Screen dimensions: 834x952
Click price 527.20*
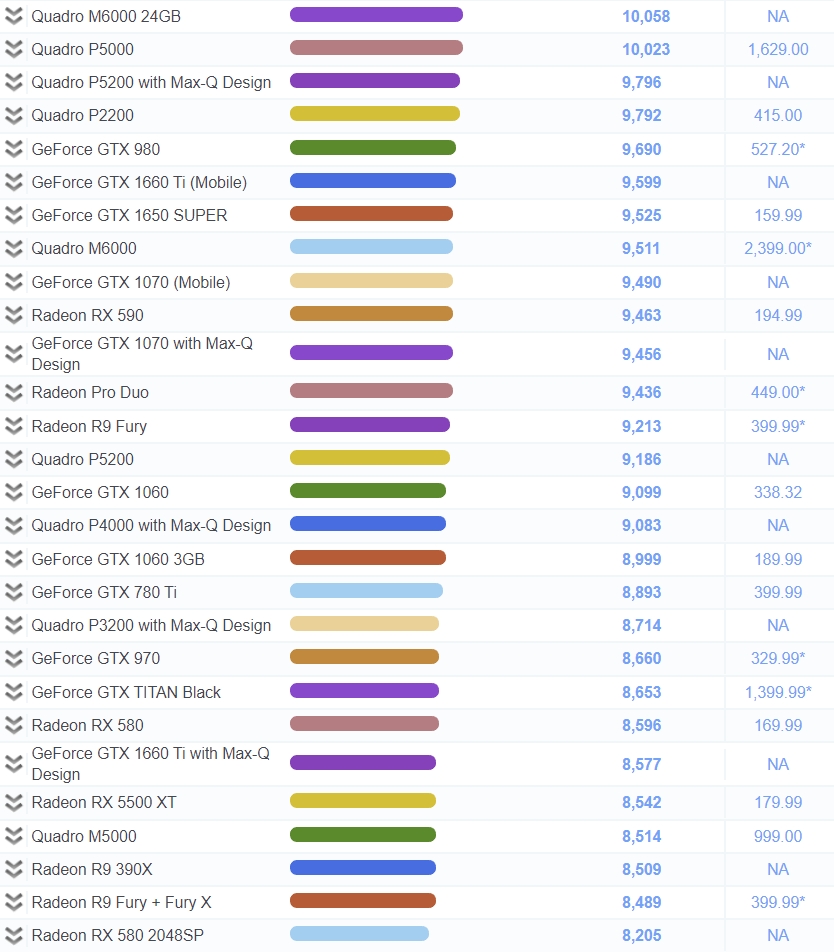click(x=778, y=149)
